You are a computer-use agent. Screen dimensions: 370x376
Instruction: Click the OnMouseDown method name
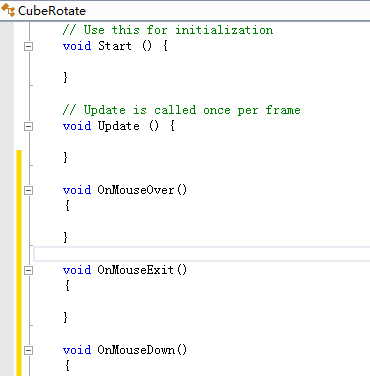(x=136, y=350)
